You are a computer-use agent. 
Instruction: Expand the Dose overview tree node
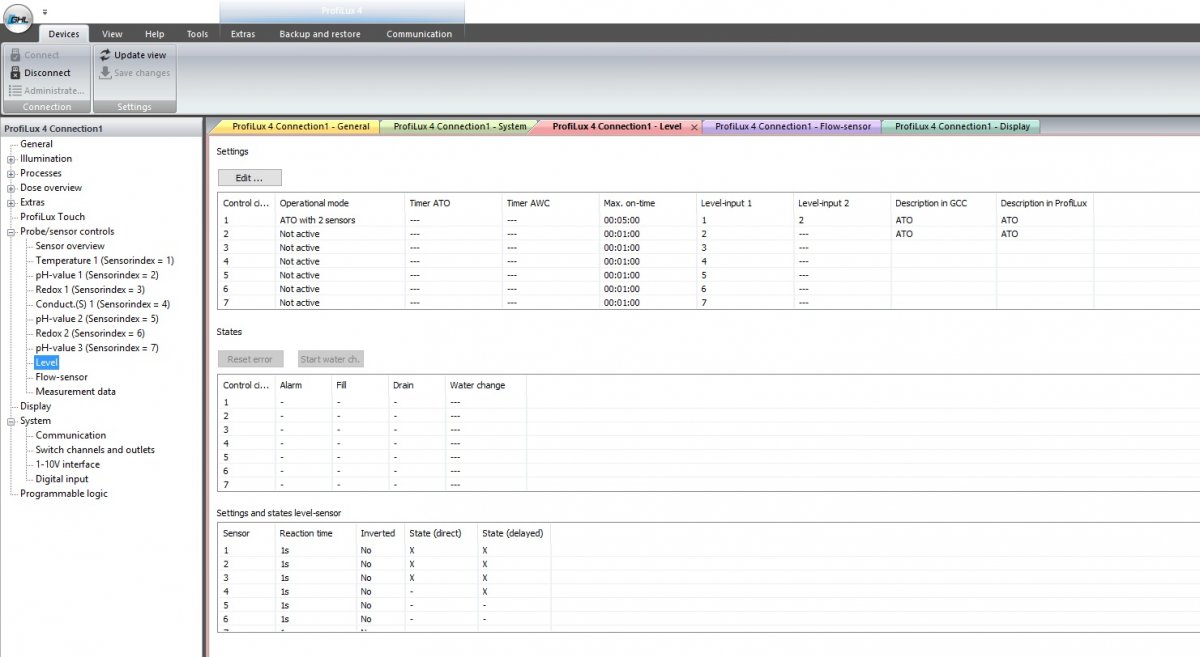pos(11,188)
